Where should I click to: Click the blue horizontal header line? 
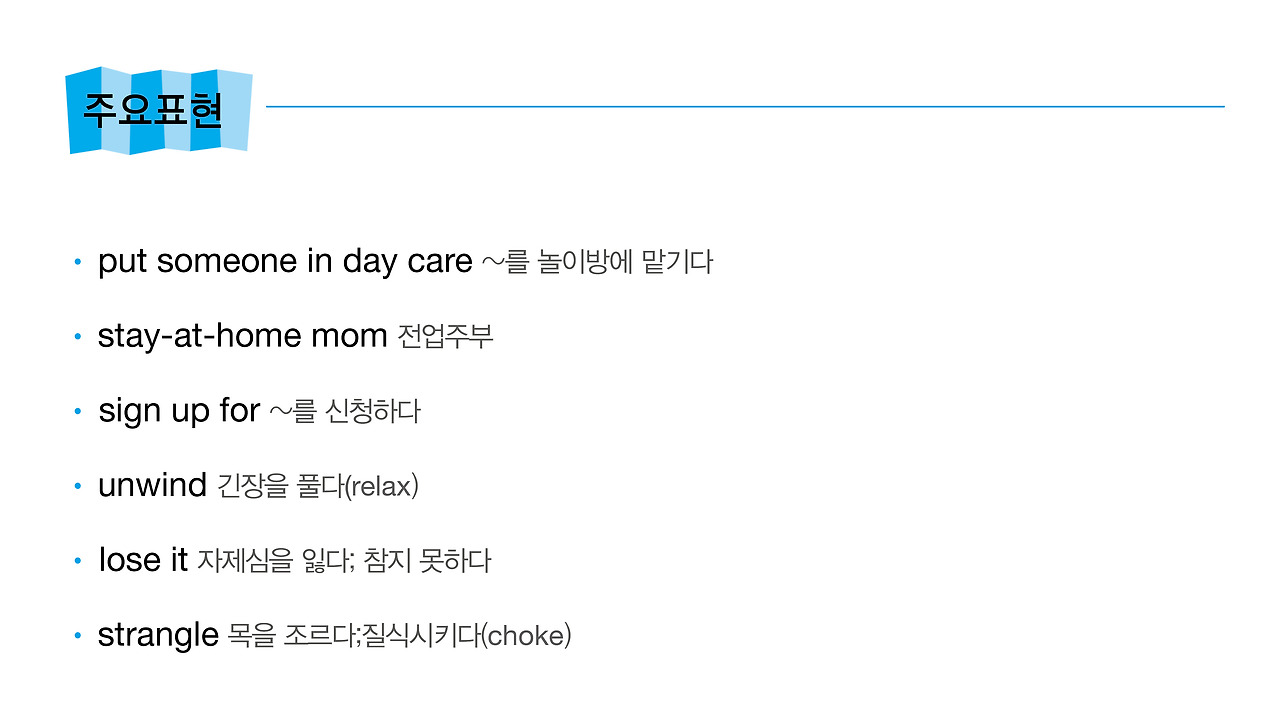click(745, 106)
